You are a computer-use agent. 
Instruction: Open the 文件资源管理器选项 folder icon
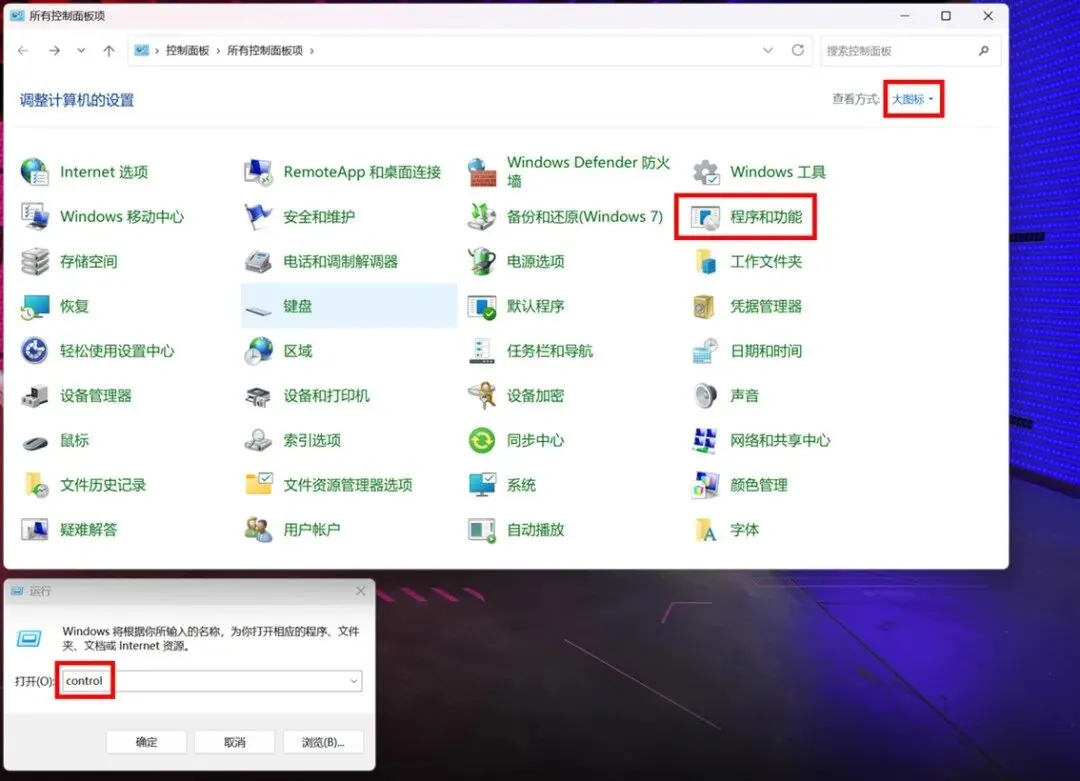tap(259, 484)
